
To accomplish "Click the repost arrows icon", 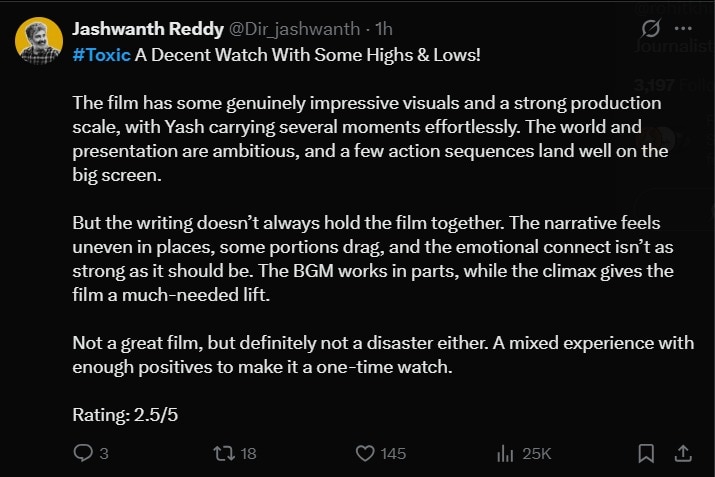I will 224,453.
